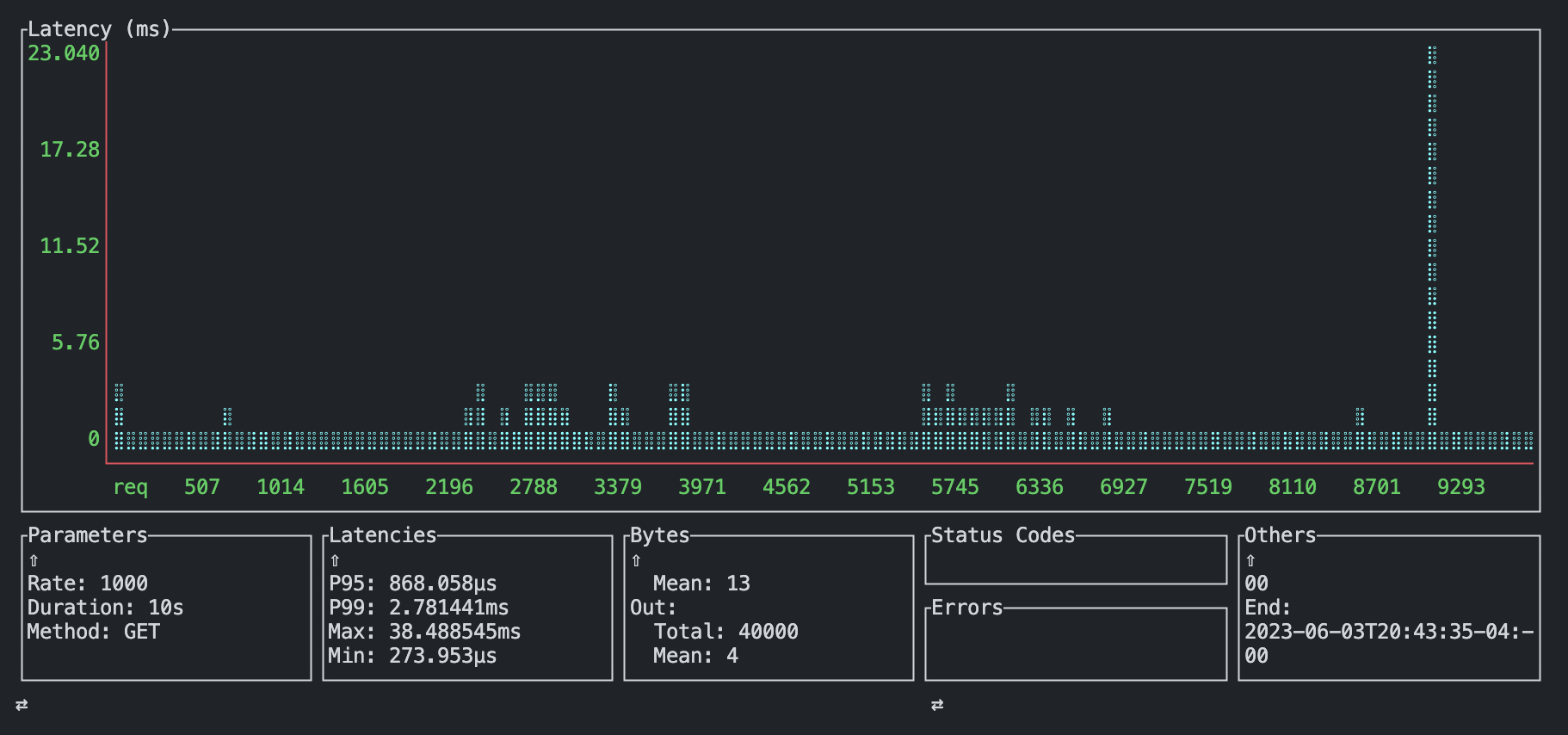
Task: Click the 5153 x-axis label
Action: 871,487
